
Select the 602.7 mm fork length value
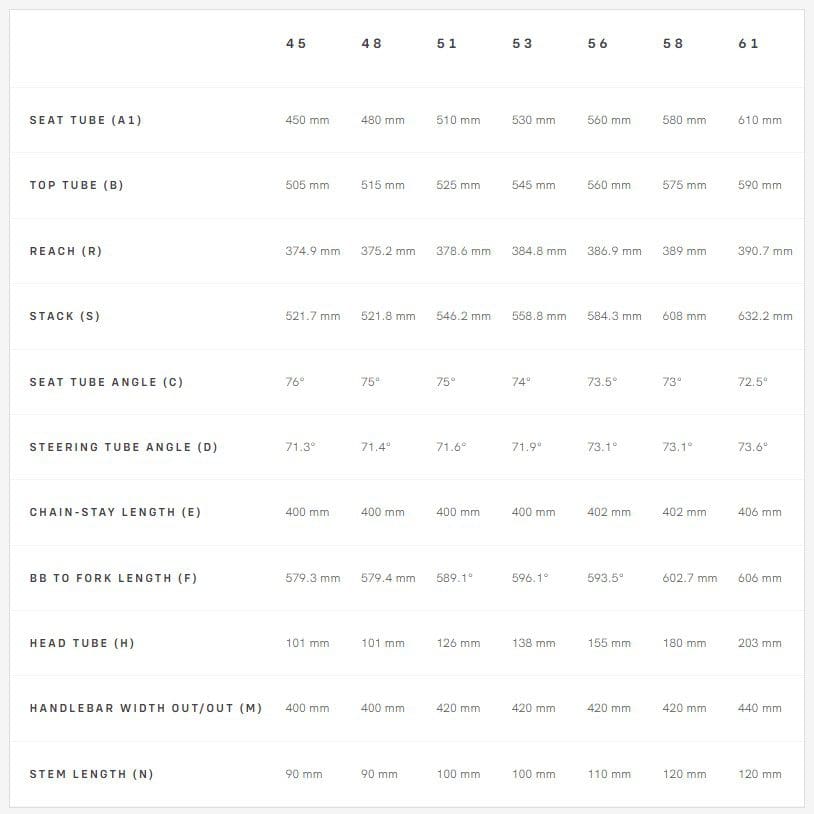[x=690, y=578]
